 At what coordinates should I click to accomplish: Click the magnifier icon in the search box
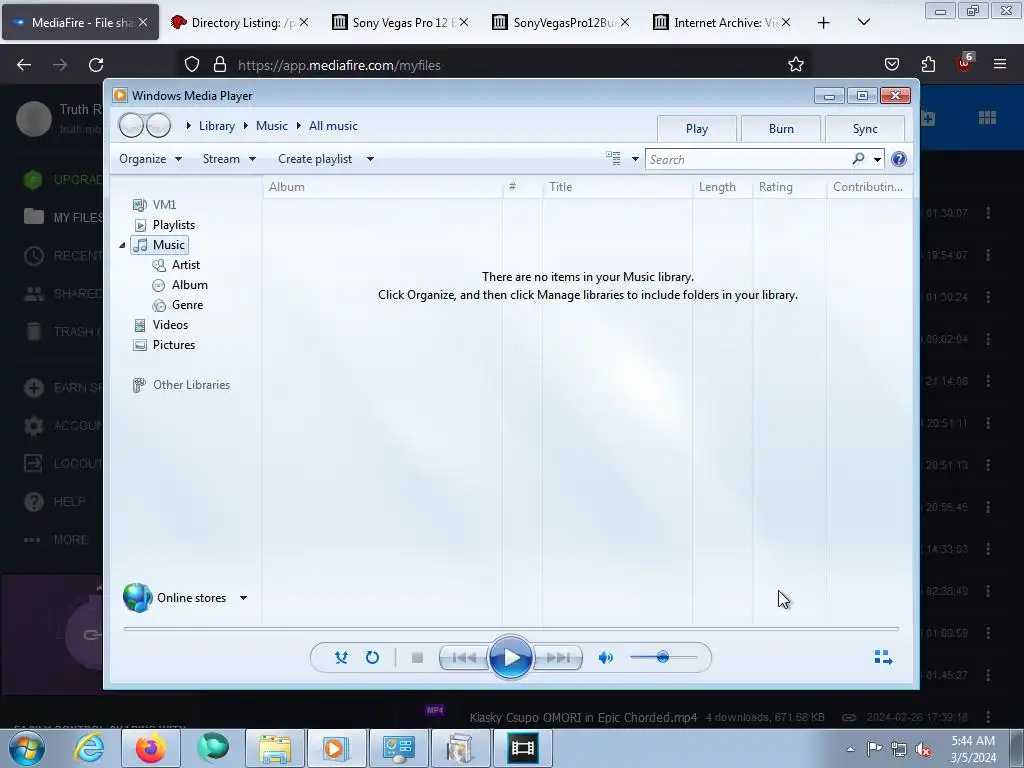[x=858, y=159]
